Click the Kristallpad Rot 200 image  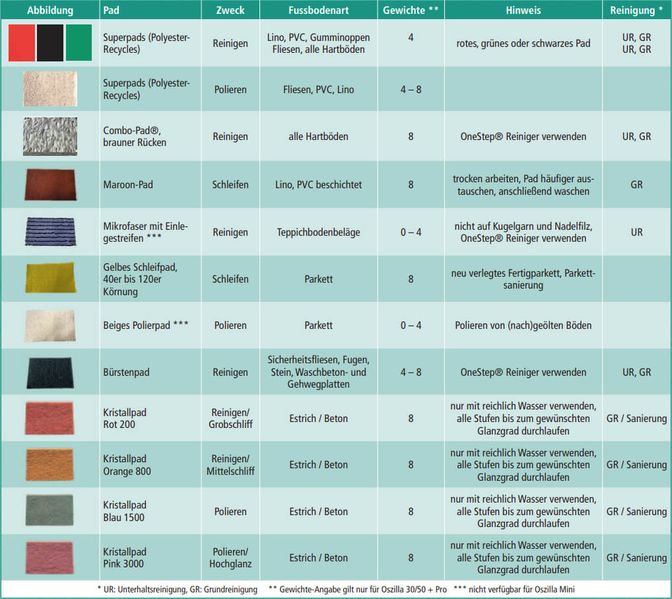click(x=49, y=418)
